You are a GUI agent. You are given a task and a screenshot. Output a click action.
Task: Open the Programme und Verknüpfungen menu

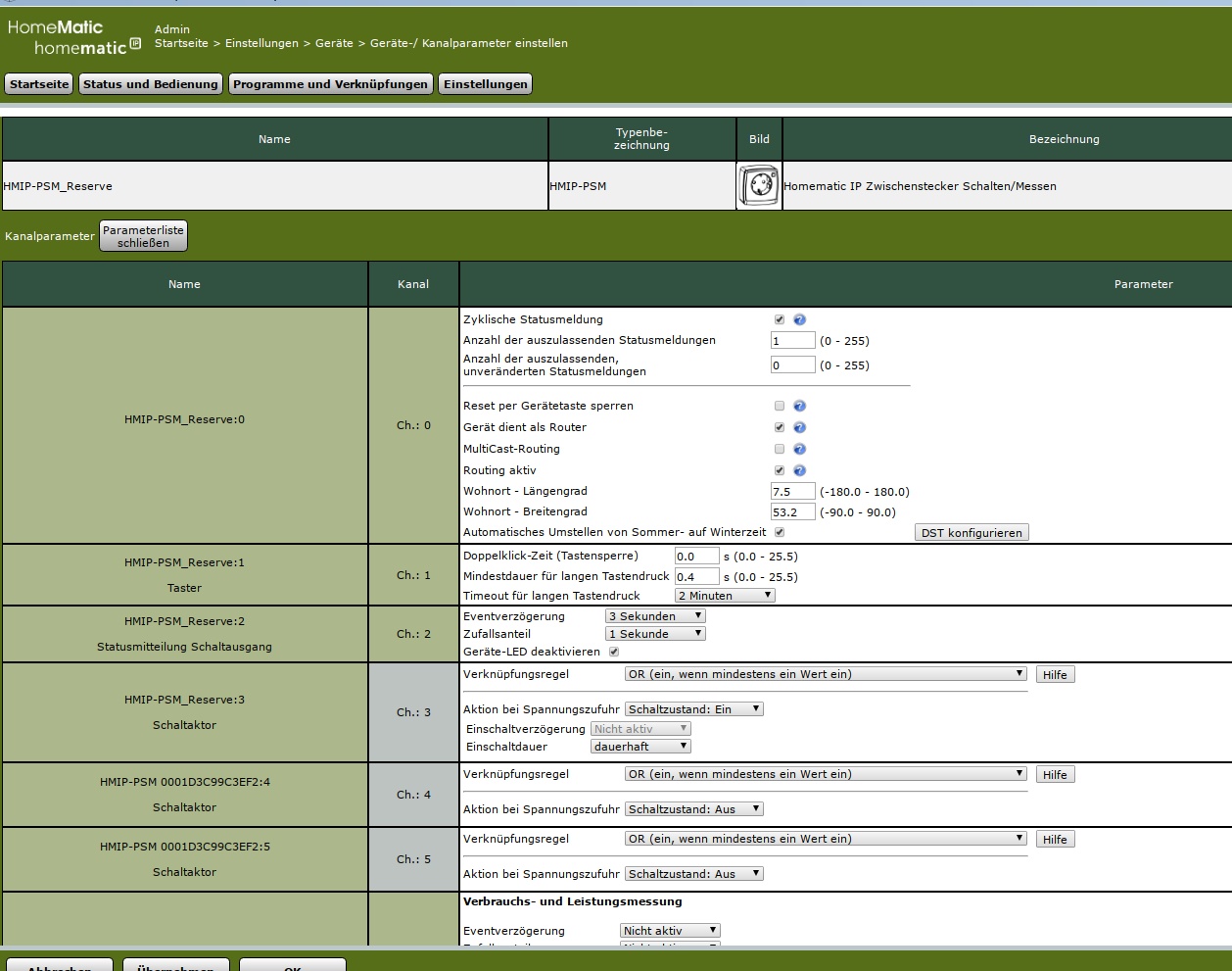coord(330,84)
